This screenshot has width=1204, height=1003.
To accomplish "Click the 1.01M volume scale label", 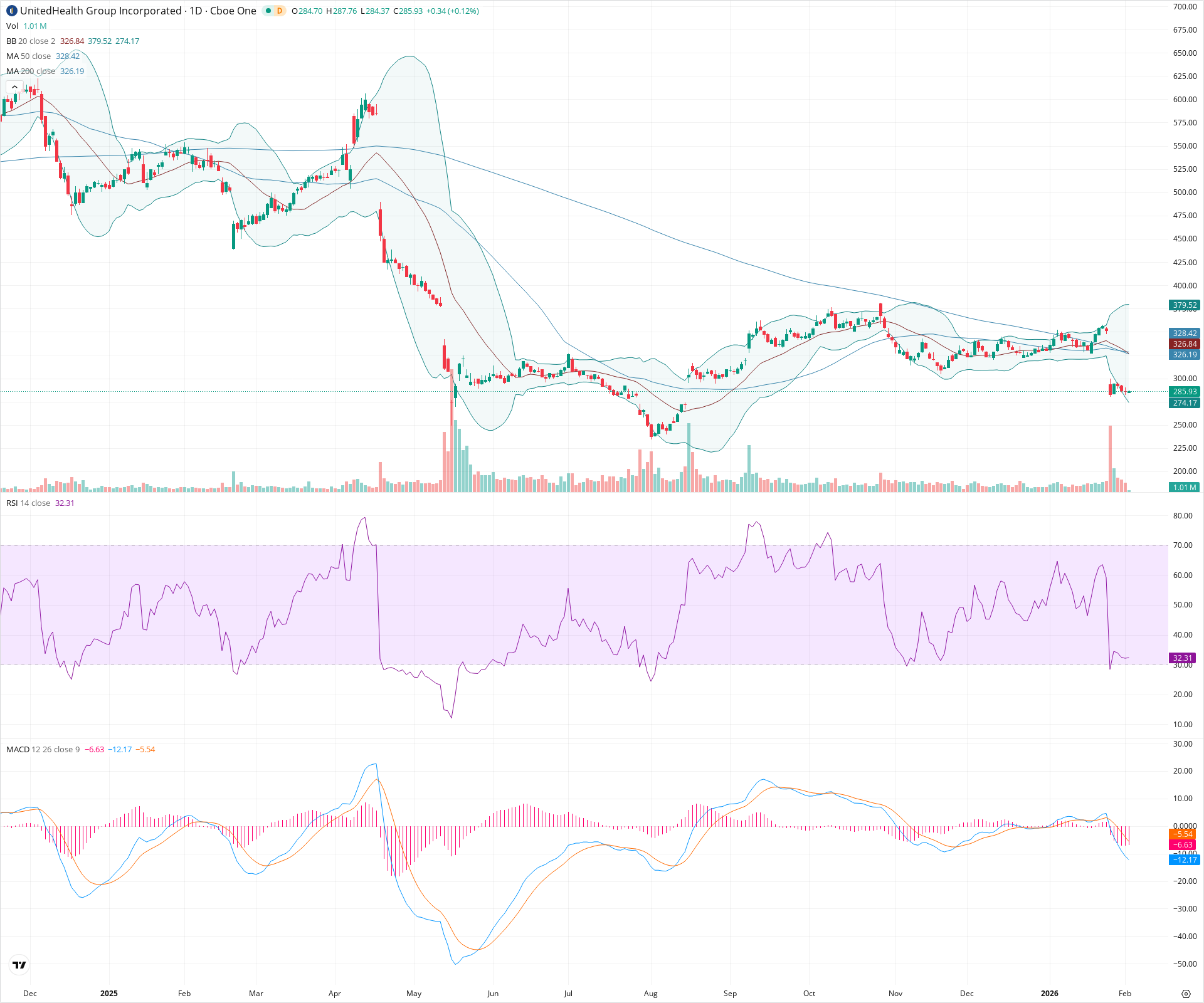I will tap(1184, 487).
